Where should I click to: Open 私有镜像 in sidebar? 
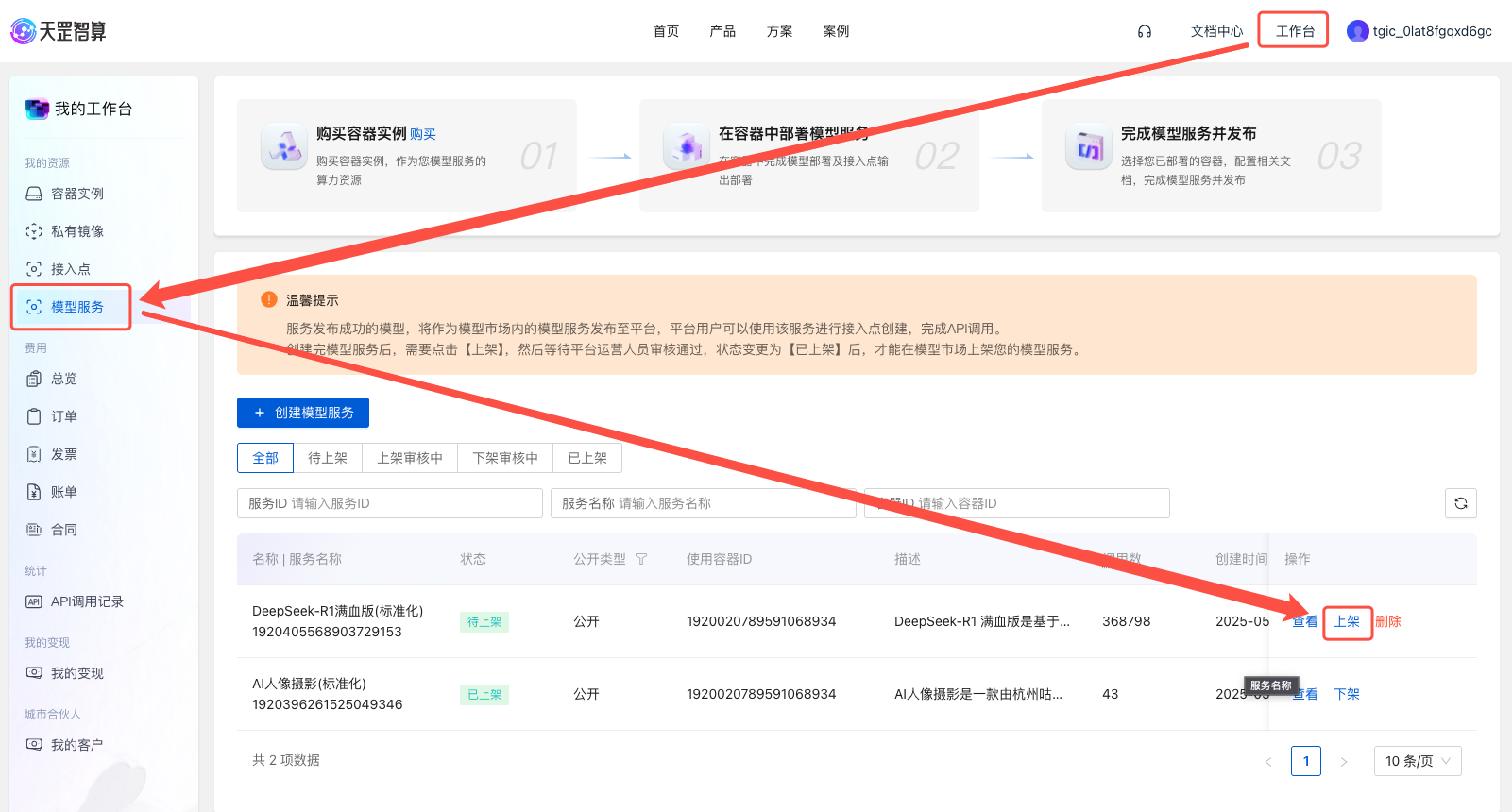click(77, 231)
